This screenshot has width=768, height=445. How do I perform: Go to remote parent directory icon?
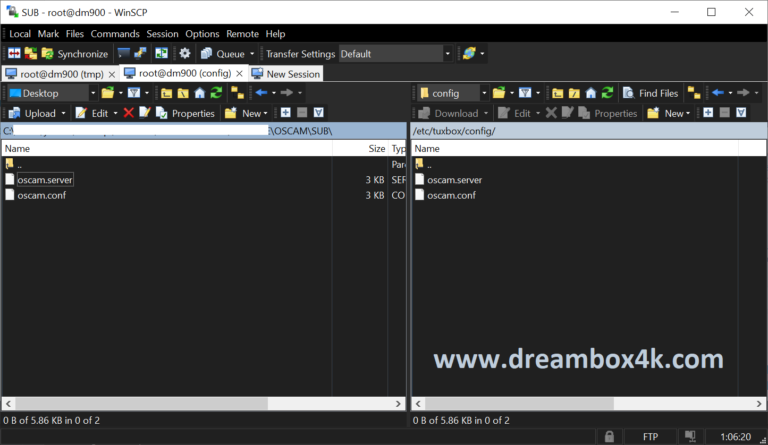click(x=557, y=93)
